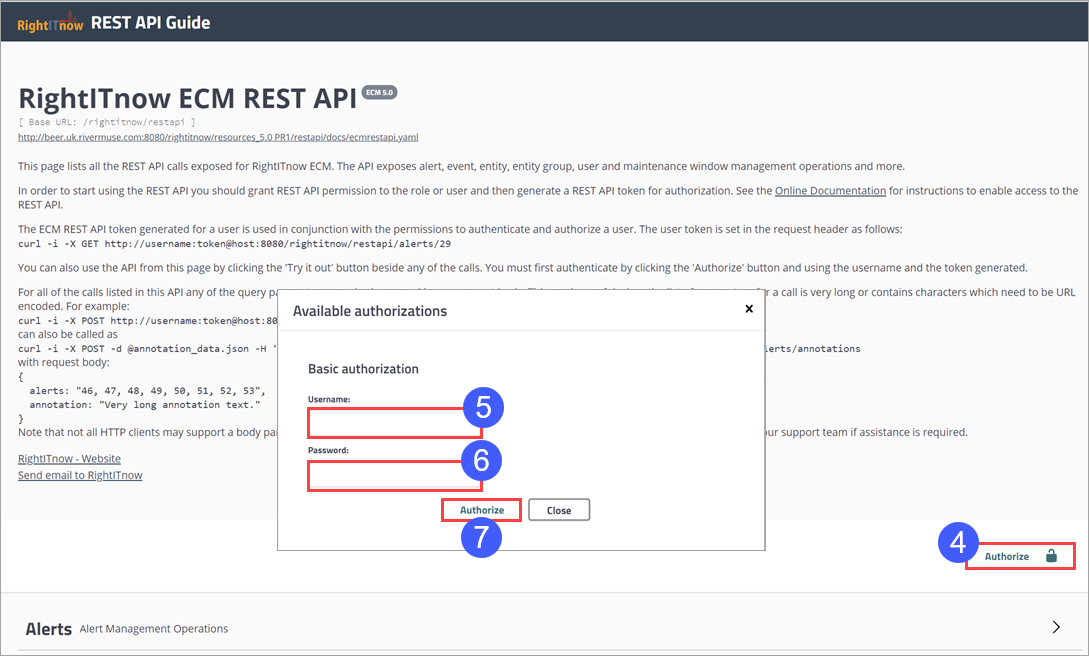This screenshot has height=656, width=1089.
Task: Click the Available authorizations dialog title
Action: 370,311
